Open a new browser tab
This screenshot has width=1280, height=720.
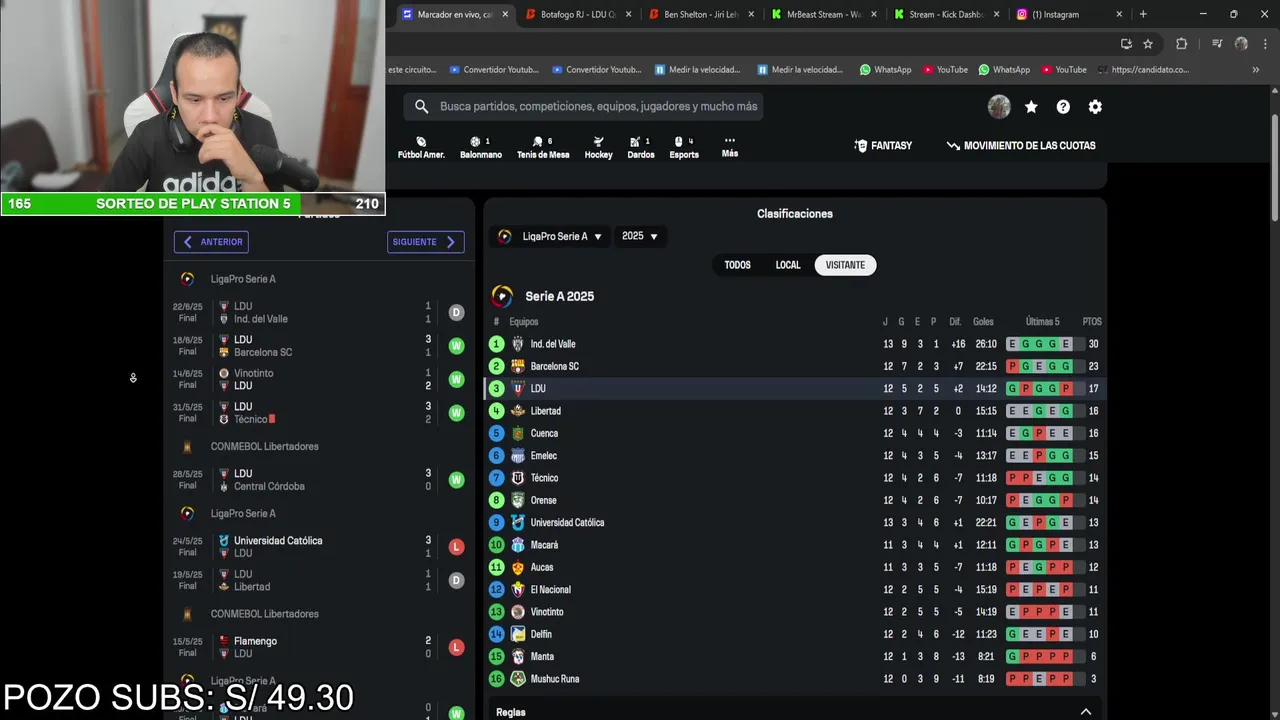[1143, 14]
